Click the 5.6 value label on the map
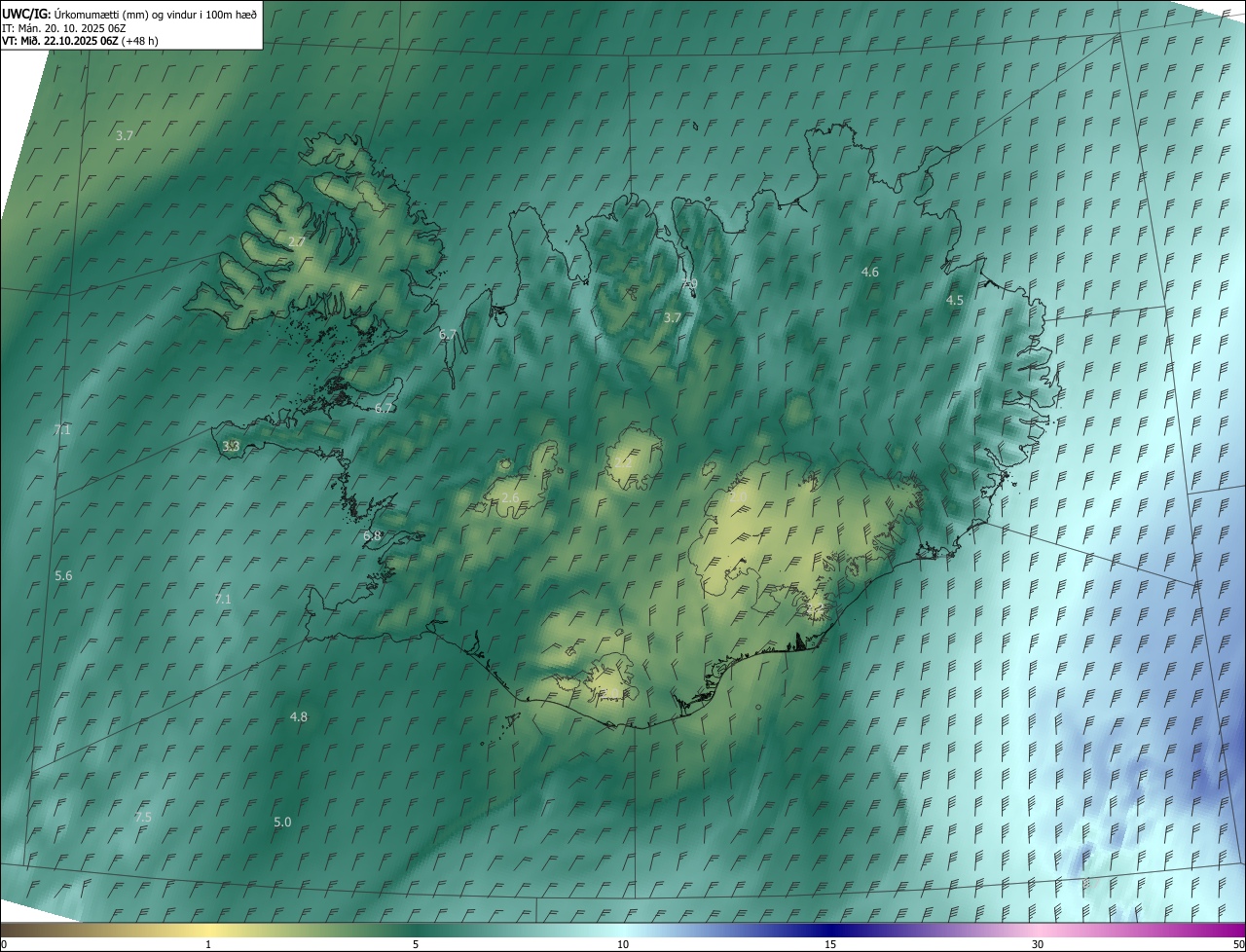 pos(63,576)
